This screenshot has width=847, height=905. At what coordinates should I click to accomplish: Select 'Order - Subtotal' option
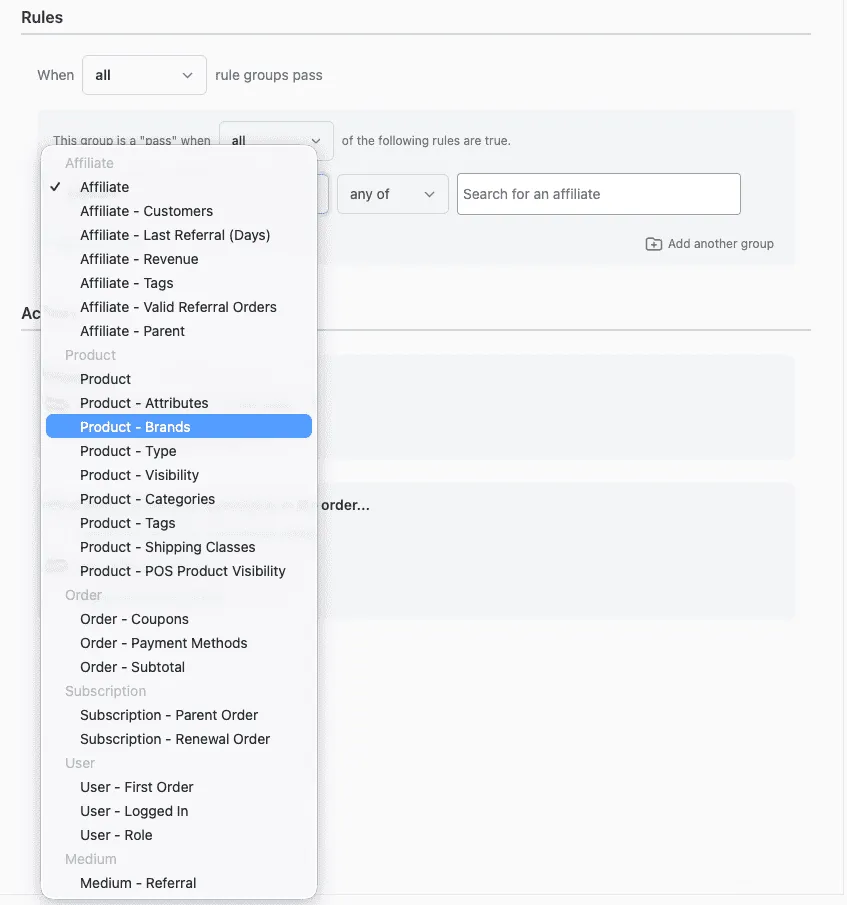click(179, 667)
